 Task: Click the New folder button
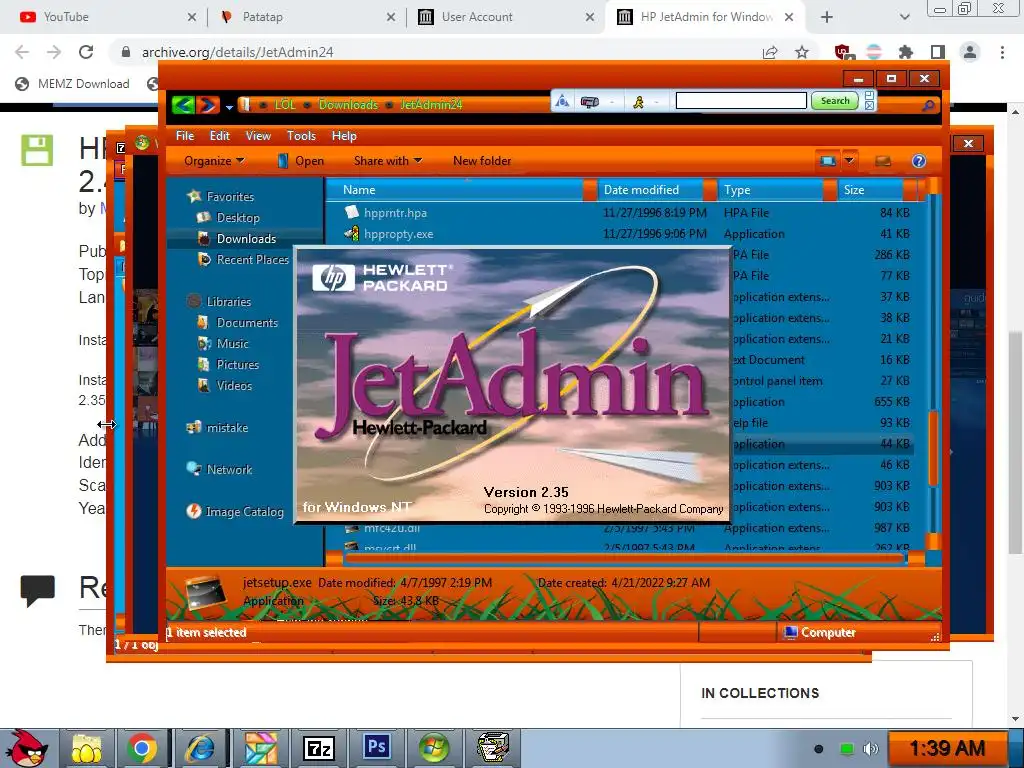point(482,161)
